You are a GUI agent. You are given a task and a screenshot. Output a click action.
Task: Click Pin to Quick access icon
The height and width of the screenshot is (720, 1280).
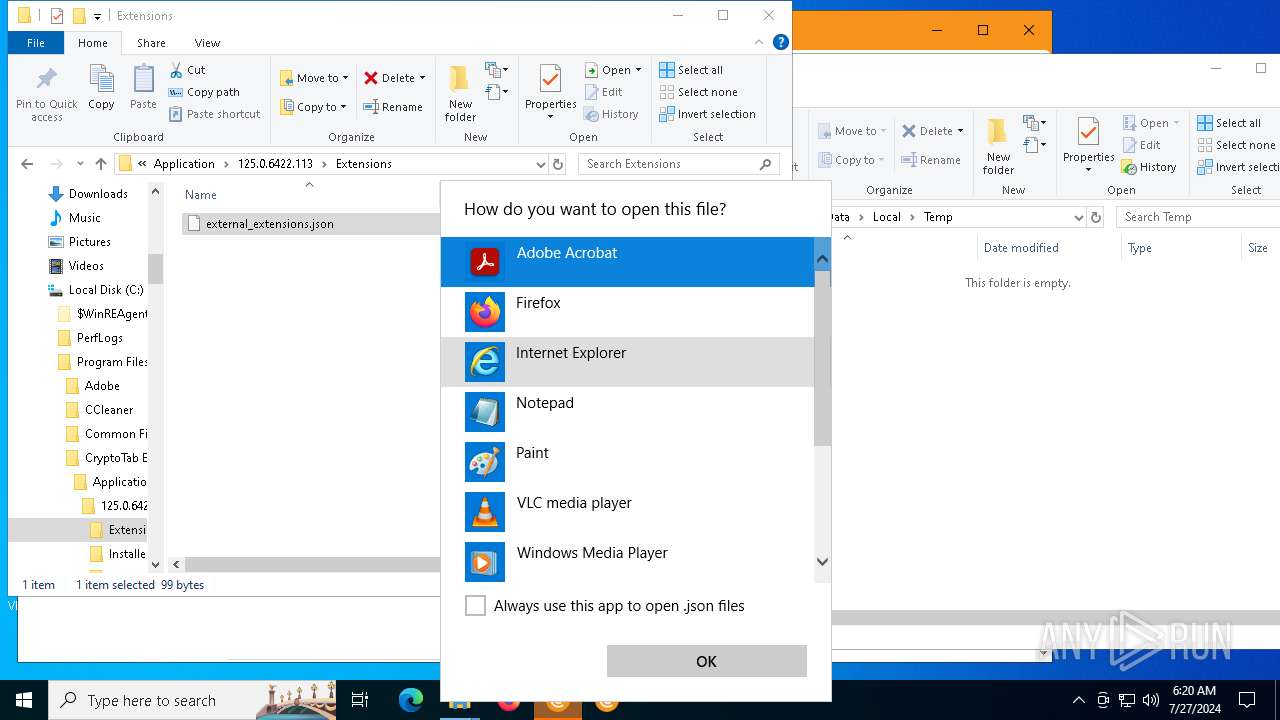47,93
